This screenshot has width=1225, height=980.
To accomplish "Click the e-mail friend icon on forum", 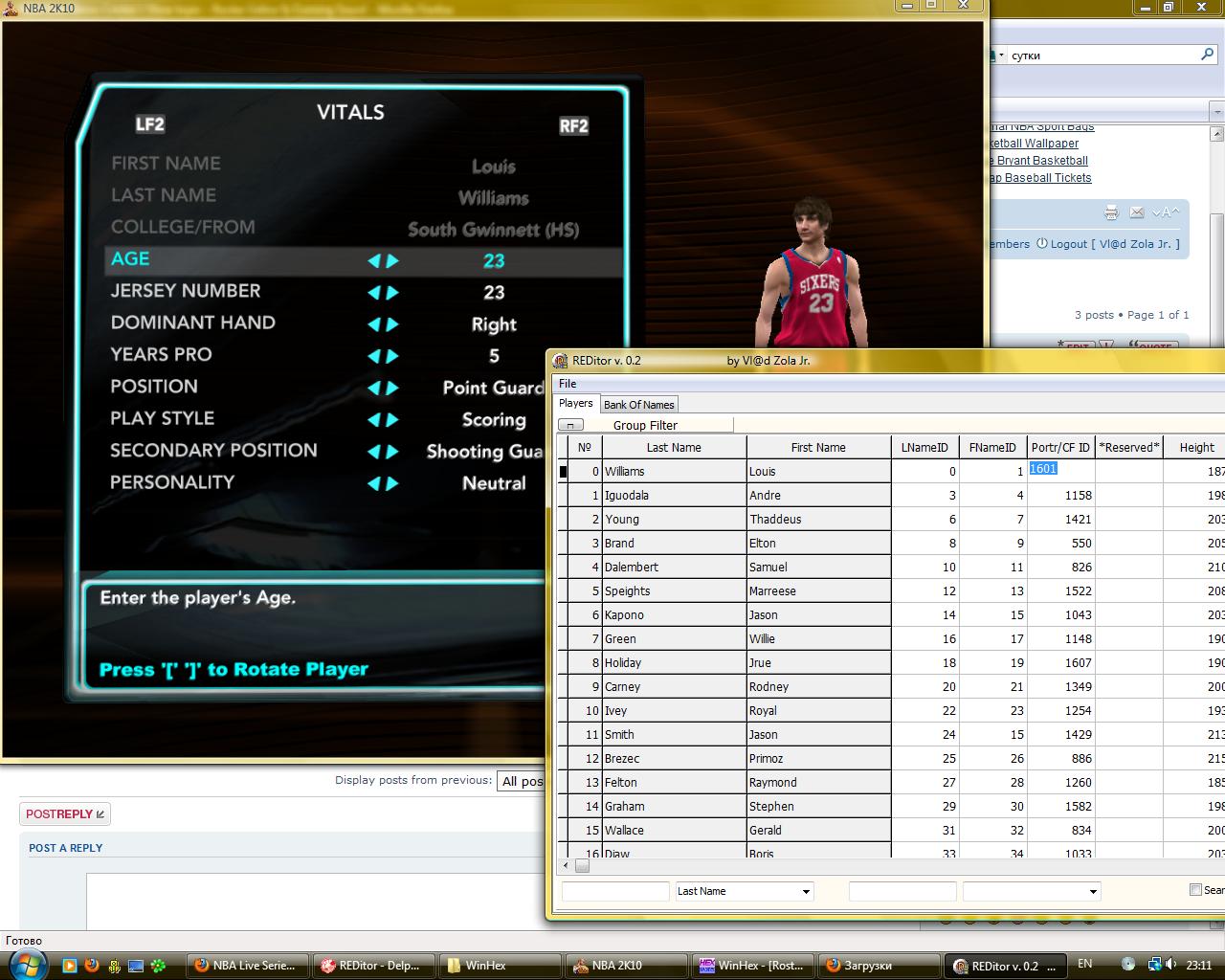I will (1136, 212).
